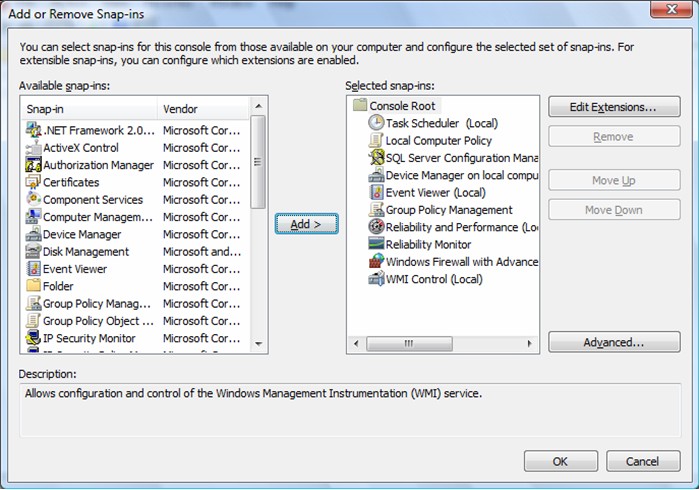
Task: Select the WMI Control (Local) entry
Action: [434, 279]
